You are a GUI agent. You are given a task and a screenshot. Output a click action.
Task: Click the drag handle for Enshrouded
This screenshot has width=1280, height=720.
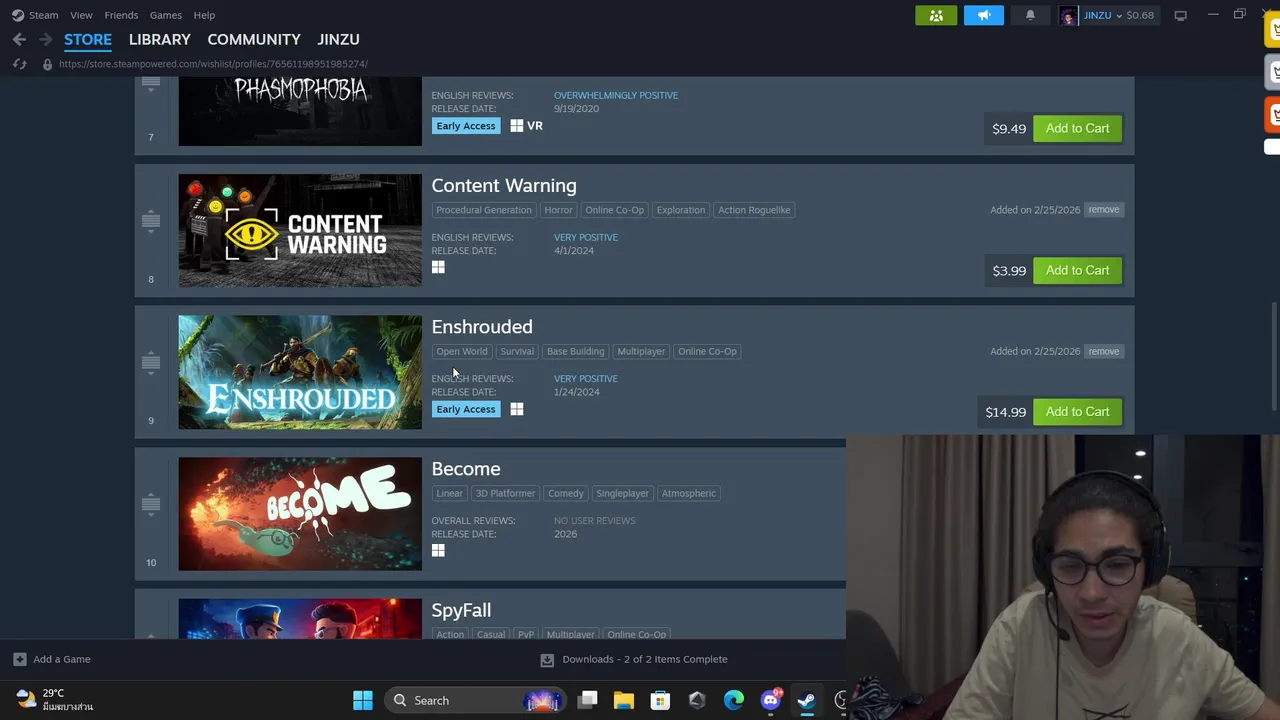(151, 362)
